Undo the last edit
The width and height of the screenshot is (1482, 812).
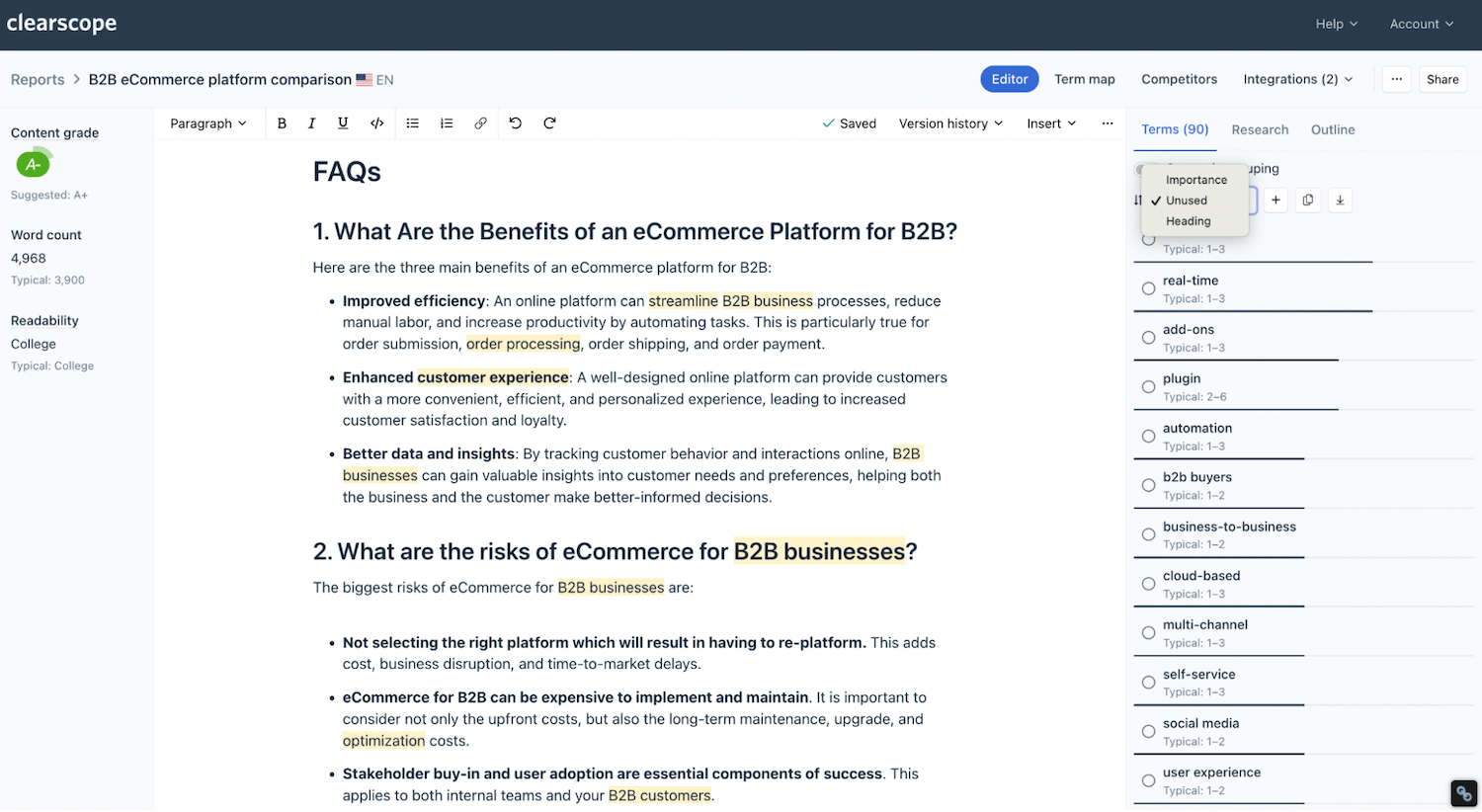point(516,123)
